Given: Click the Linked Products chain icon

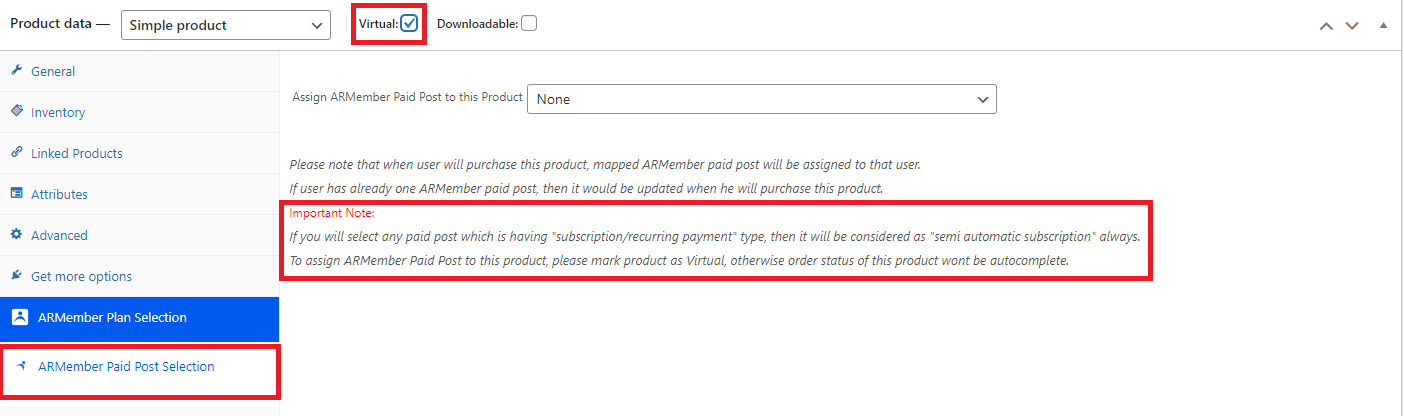Looking at the screenshot, I should pyautogui.click(x=16, y=153).
